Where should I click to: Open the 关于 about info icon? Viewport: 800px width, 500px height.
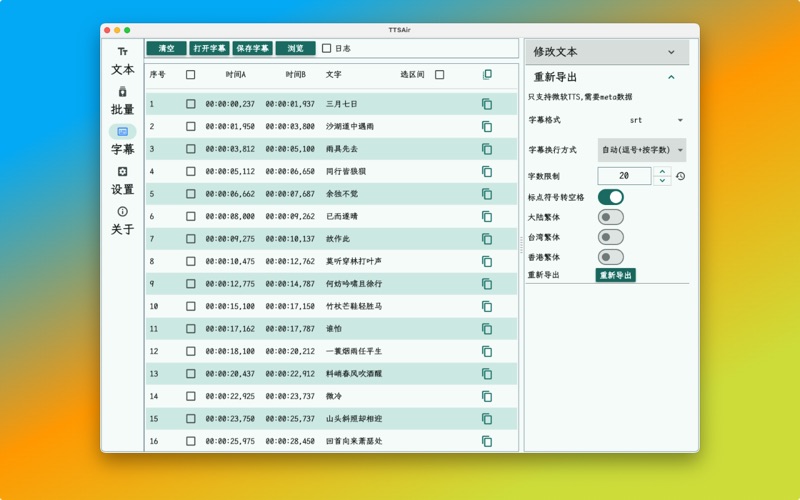[122, 211]
